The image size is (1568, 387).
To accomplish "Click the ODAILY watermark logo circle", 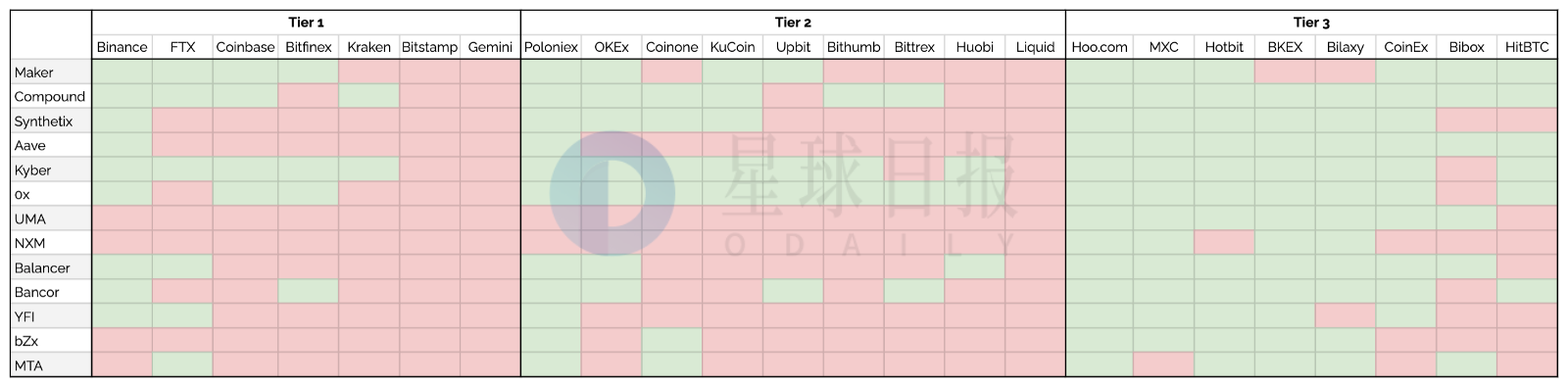I will (612, 193).
